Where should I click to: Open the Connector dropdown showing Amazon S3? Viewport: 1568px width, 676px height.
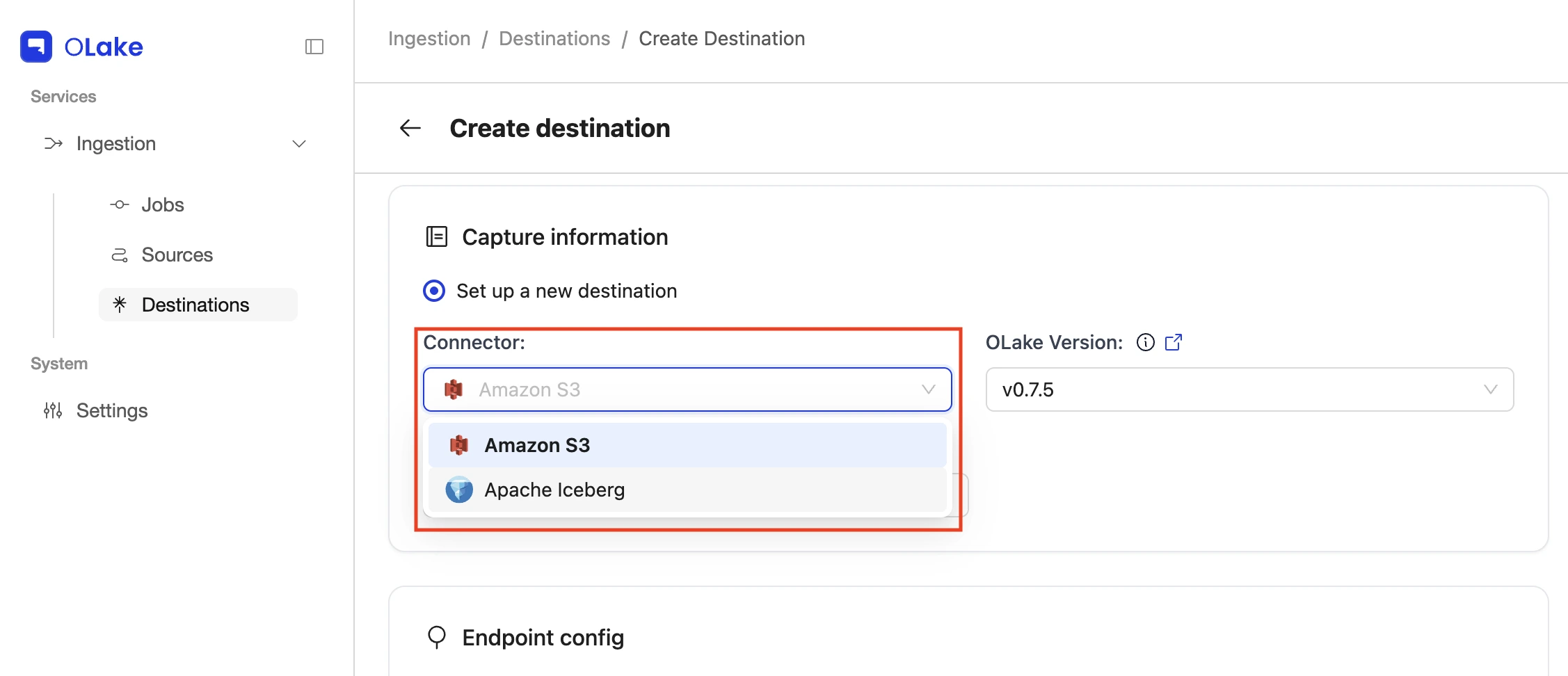pos(687,389)
